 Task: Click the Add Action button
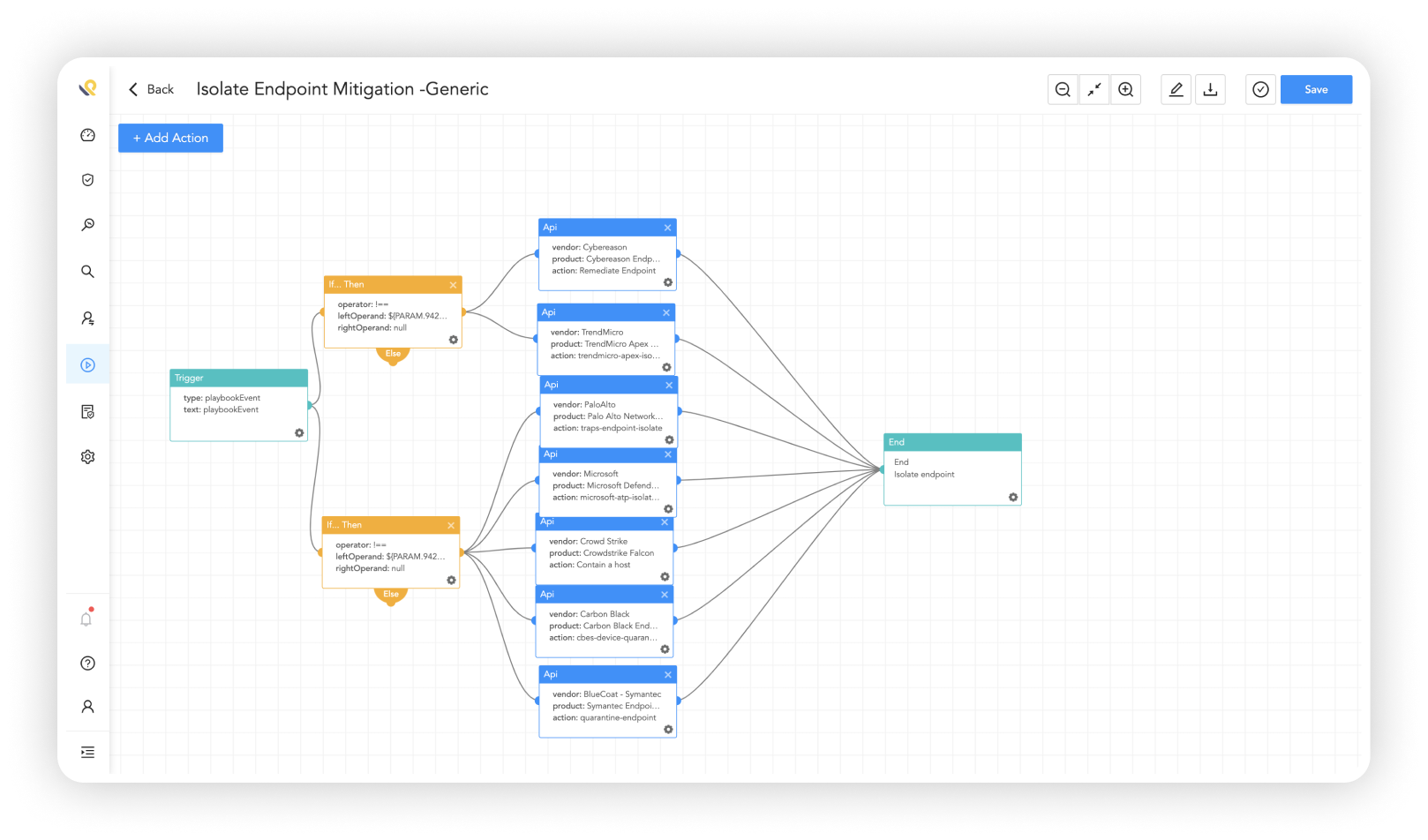click(x=170, y=138)
